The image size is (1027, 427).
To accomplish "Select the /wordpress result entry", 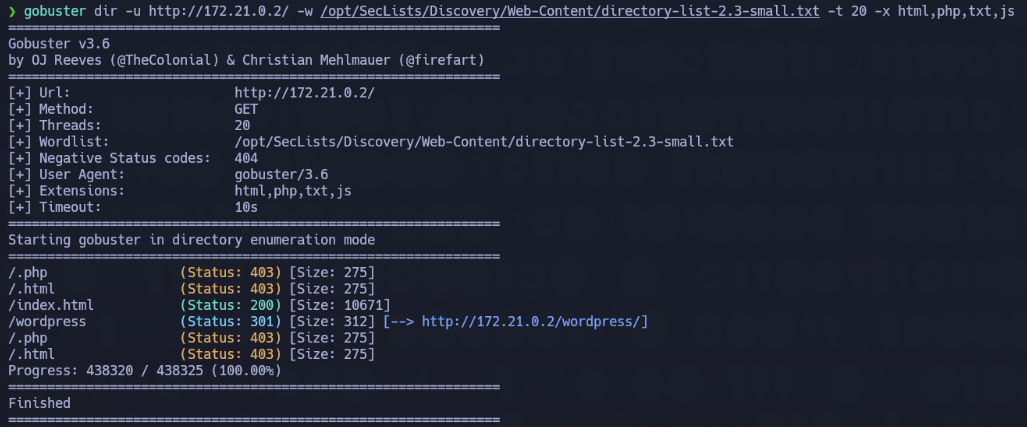I will coord(47,322).
